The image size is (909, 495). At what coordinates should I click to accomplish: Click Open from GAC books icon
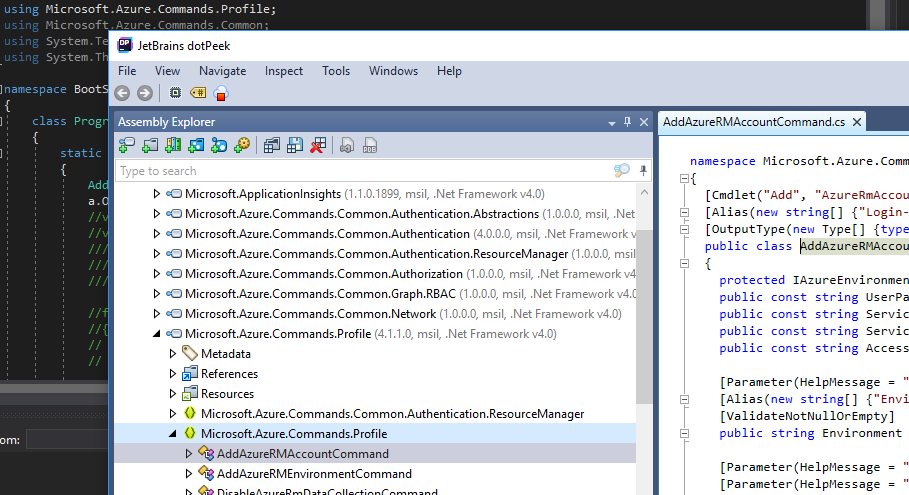click(x=173, y=145)
